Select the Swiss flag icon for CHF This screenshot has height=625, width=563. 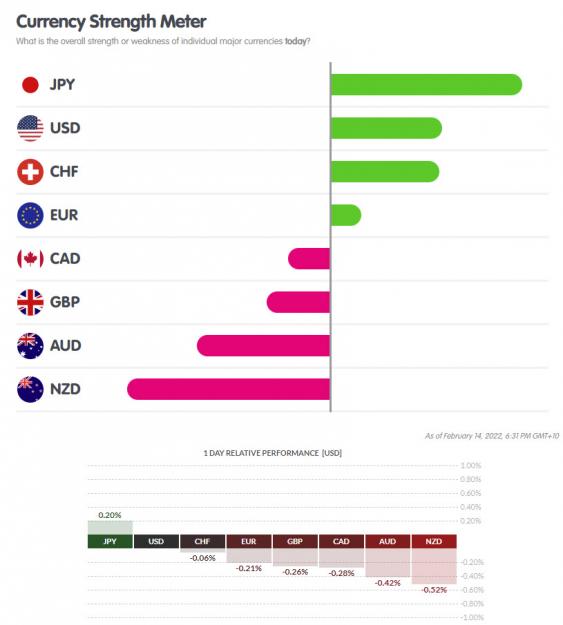[x=30, y=172]
